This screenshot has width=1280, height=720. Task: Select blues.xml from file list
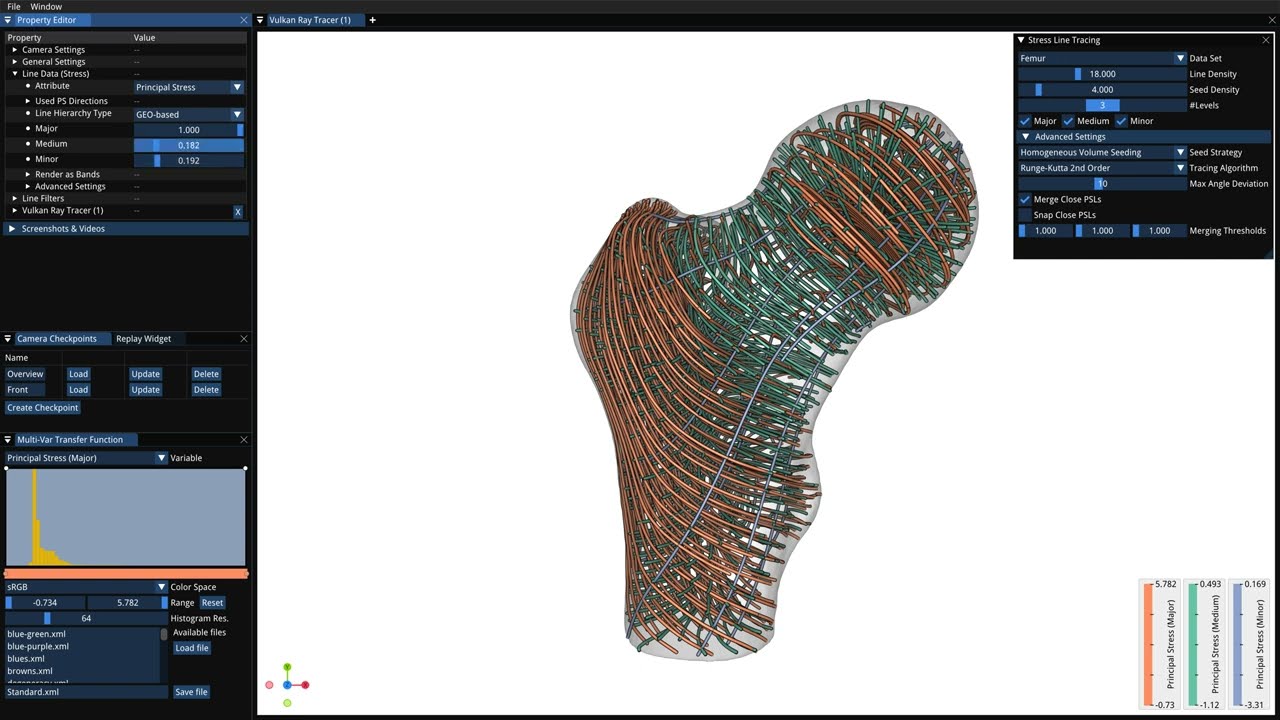pyautogui.click(x=26, y=659)
